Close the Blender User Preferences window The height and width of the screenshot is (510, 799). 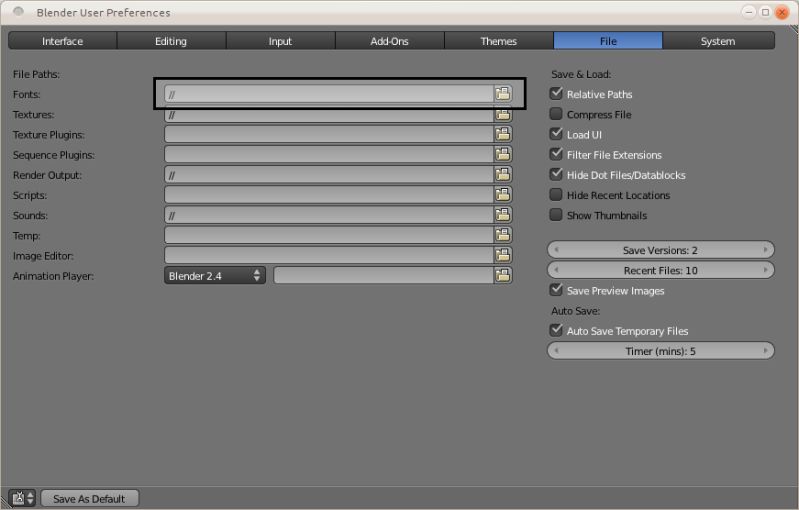tap(781, 12)
